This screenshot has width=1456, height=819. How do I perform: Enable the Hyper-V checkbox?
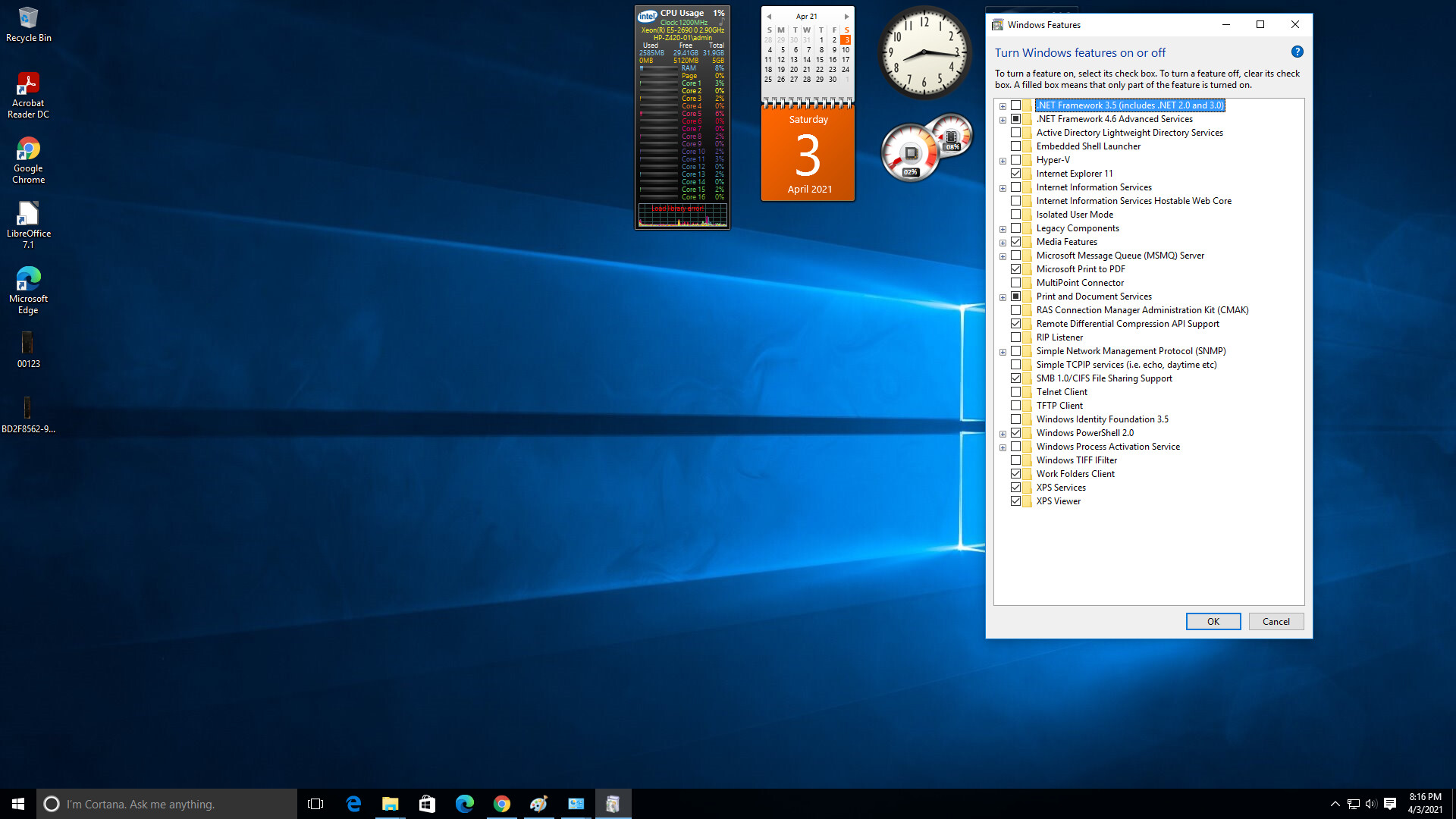1015,160
